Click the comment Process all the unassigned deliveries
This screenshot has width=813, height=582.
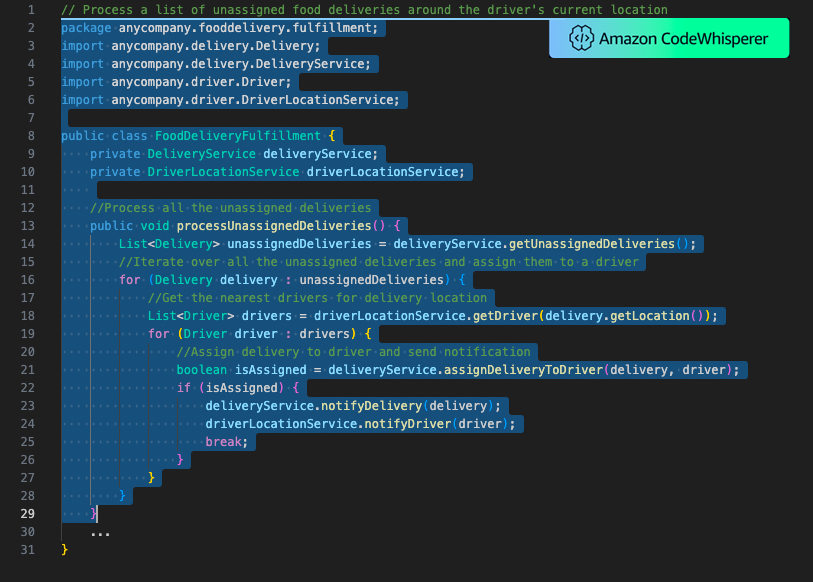[231, 208]
